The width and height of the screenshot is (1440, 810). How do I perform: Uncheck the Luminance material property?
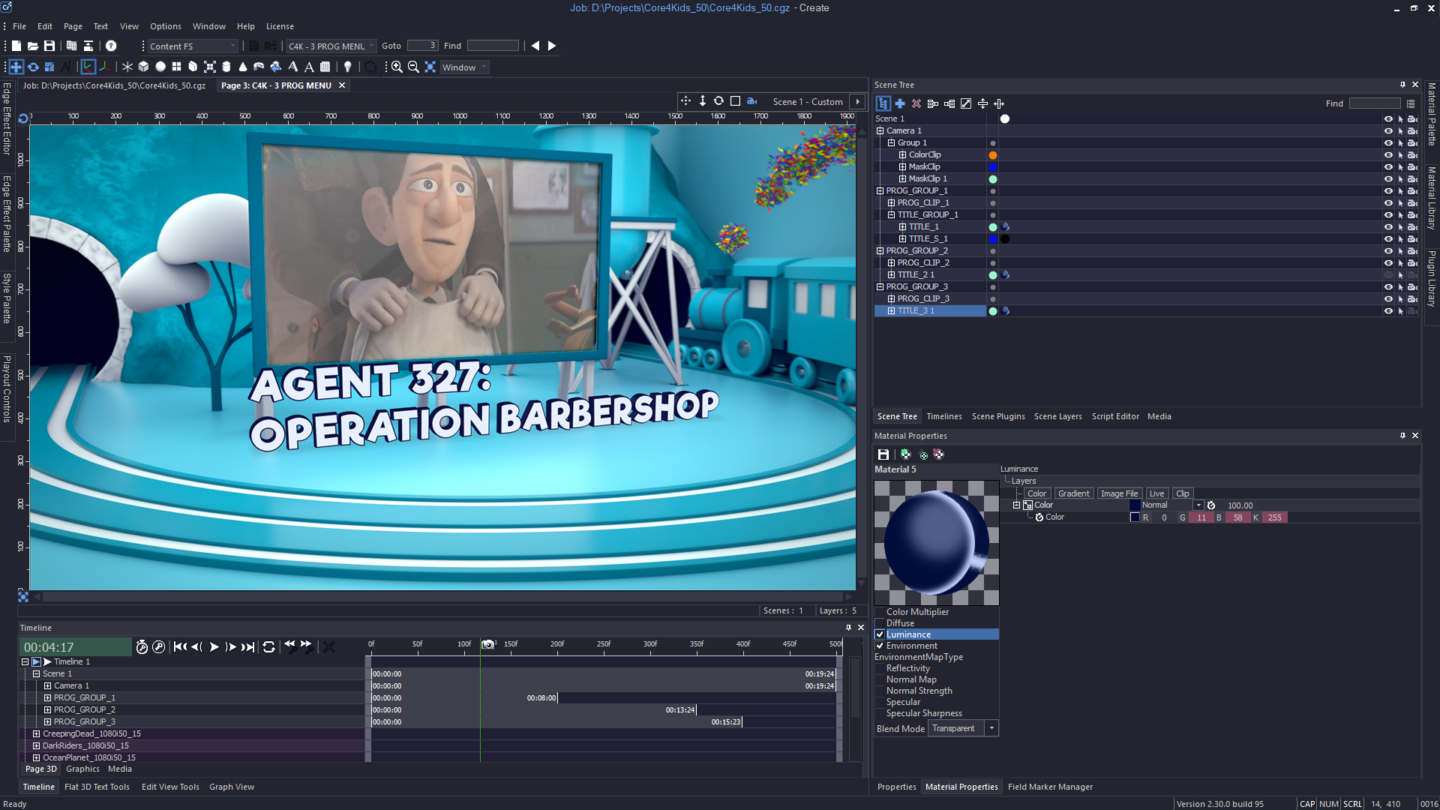pyautogui.click(x=877, y=634)
